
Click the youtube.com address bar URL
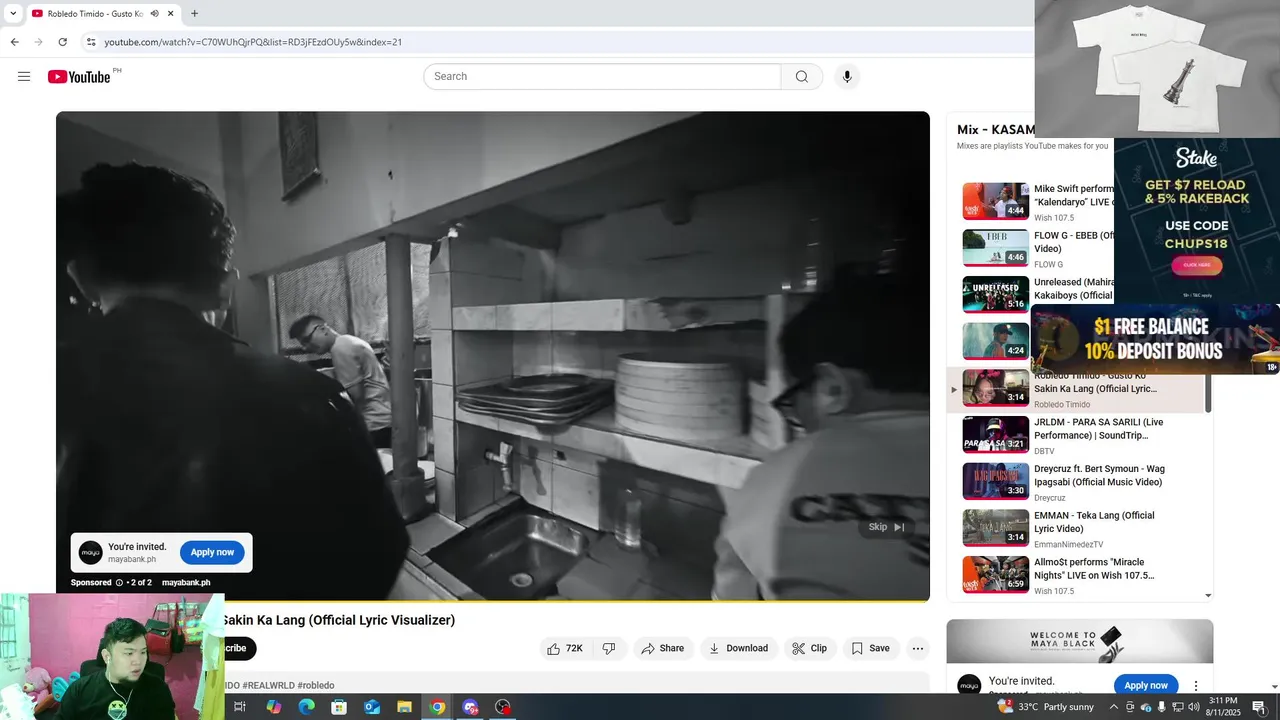(x=253, y=42)
